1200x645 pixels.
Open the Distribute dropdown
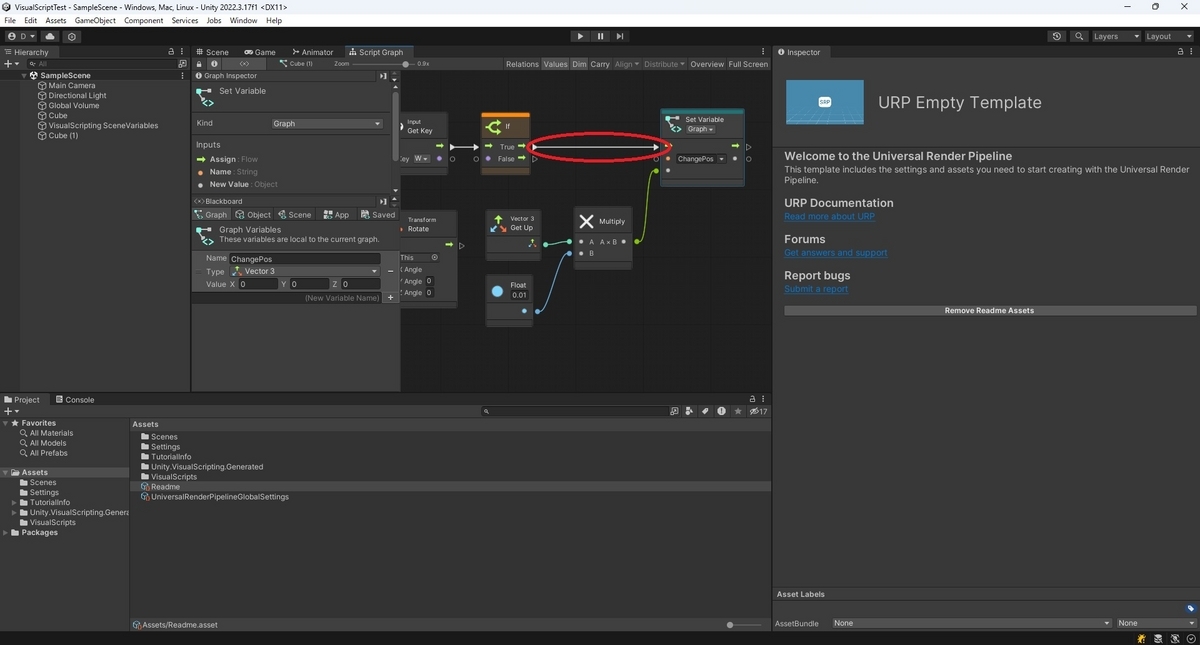(x=664, y=64)
